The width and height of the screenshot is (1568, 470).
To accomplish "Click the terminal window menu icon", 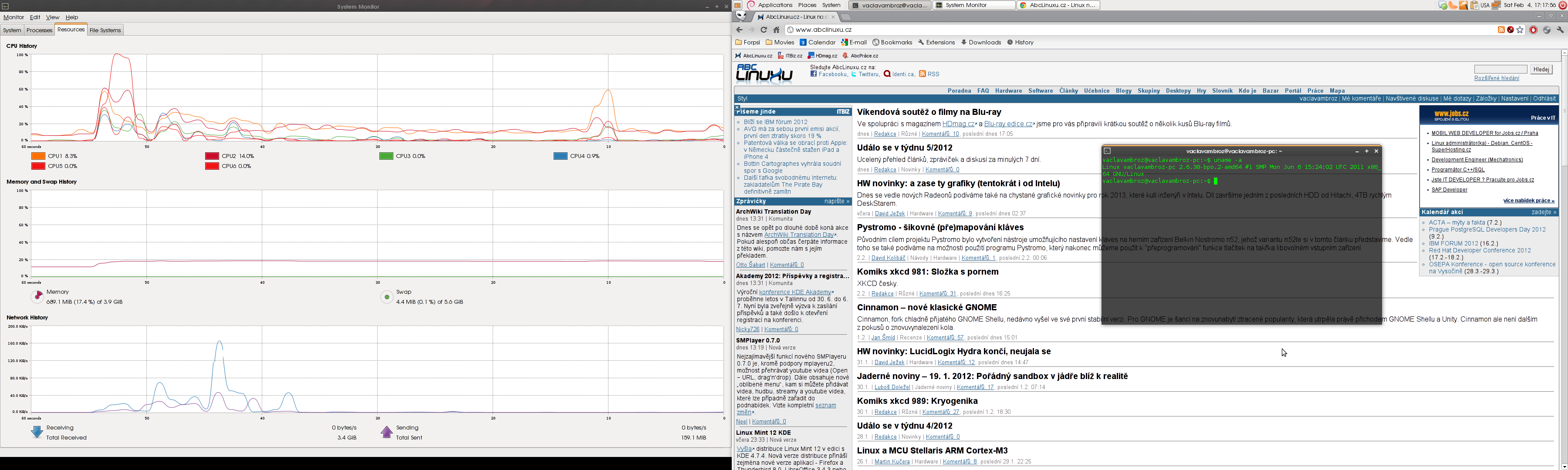I will 1107,151.
